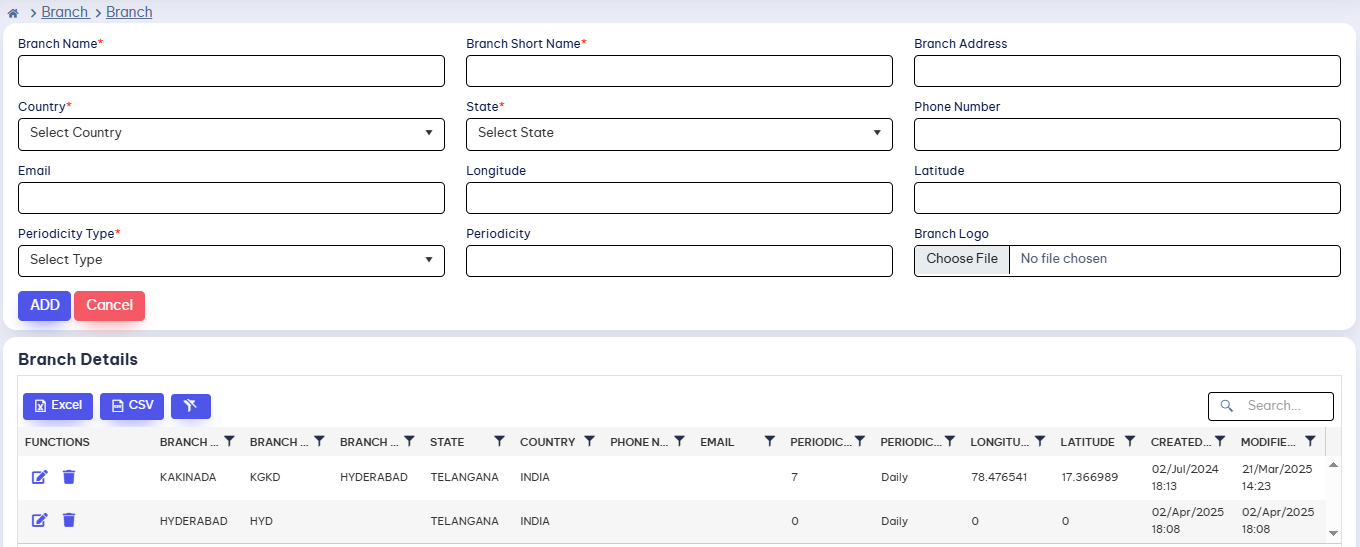Screen dimensions: 1360x547
Task: Click Choose File for Branch Logo
Action: (x=961, y=259)
